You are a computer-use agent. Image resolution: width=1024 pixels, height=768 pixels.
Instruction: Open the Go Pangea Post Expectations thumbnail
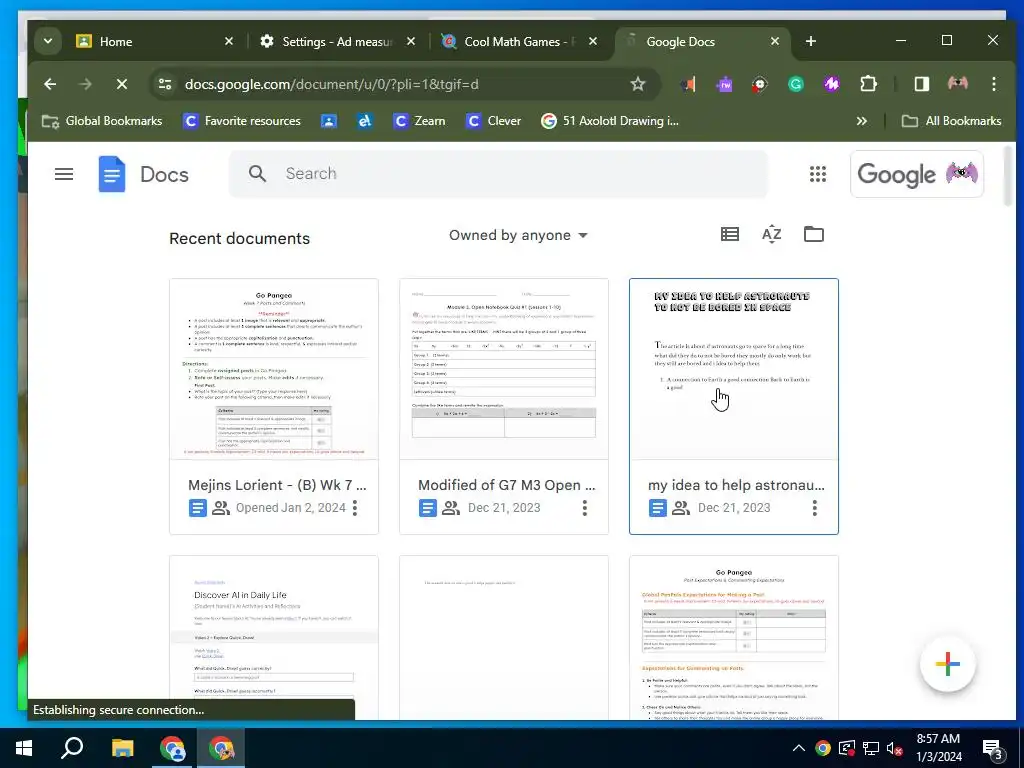tap(733, 638)
